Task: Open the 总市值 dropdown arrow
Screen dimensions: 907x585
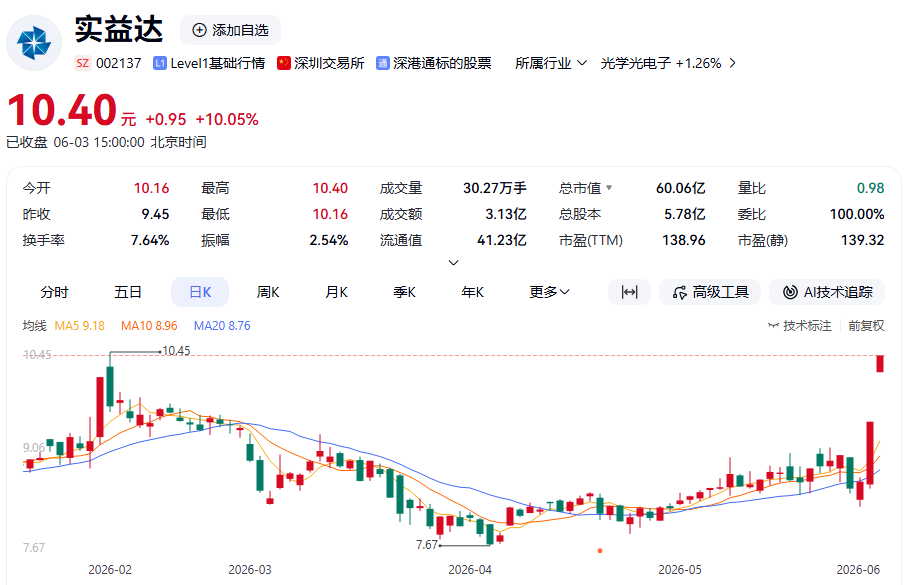Action: pos(609,188)
